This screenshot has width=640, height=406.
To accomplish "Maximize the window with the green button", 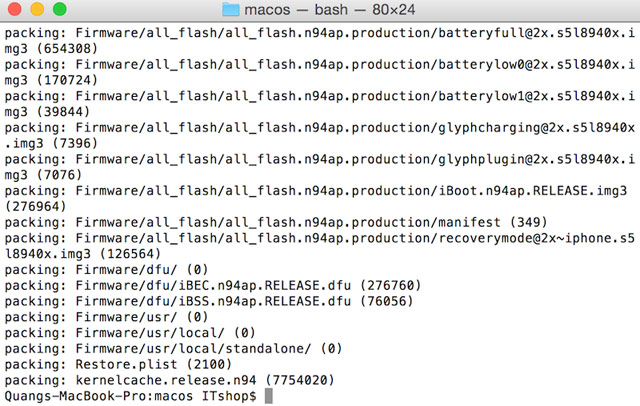I will click(x=59, y=10).
